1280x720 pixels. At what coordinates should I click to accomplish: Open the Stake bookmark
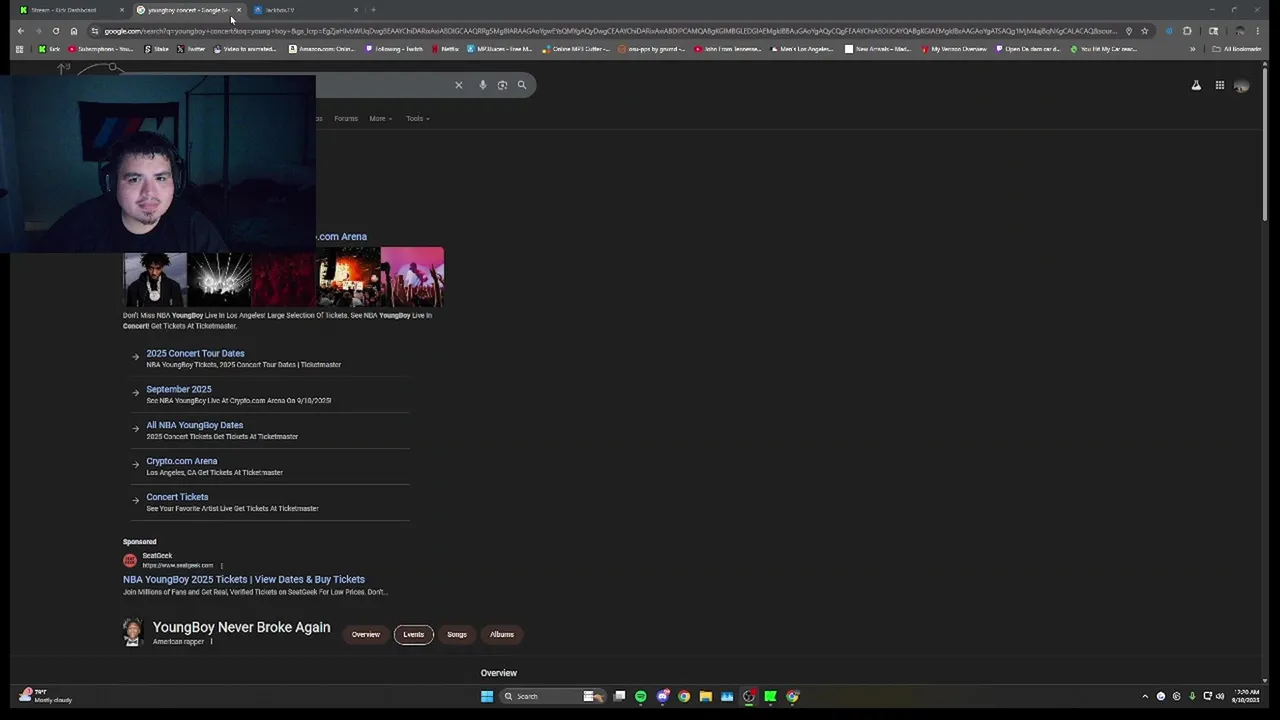tap(156, 49)
